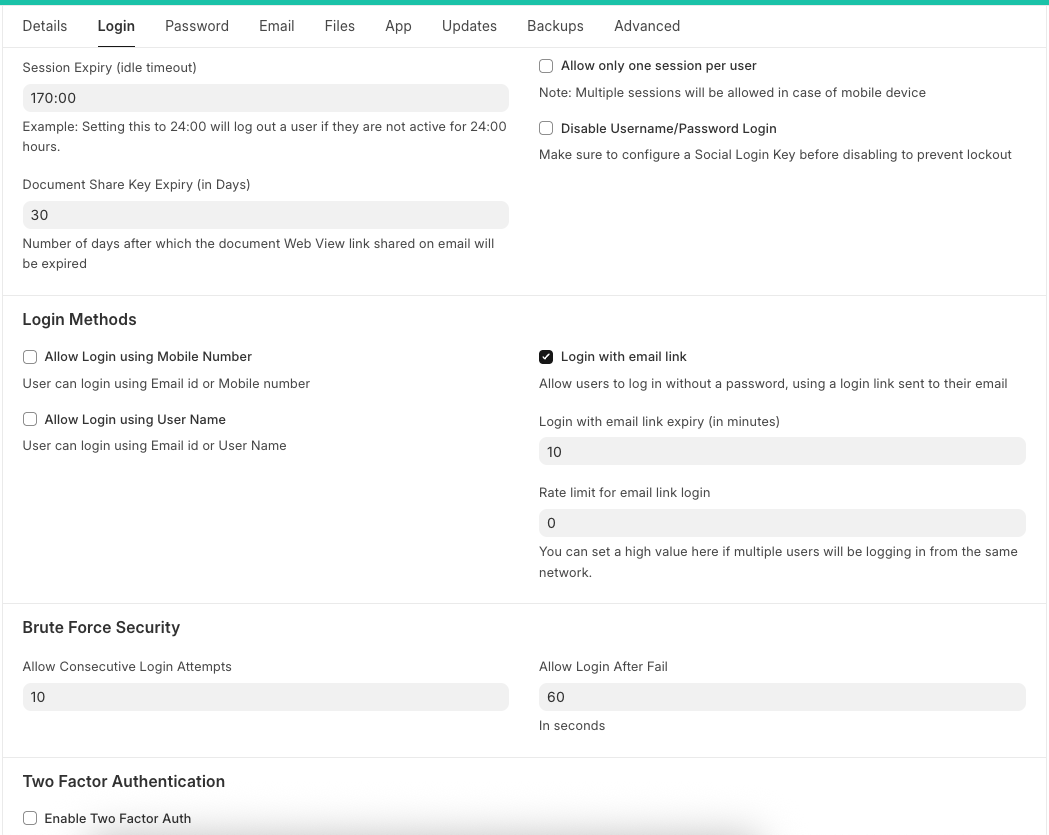Enable Two Factor Auth checkbox
The height and width of the screenshot is (835, 1049).
30,819
